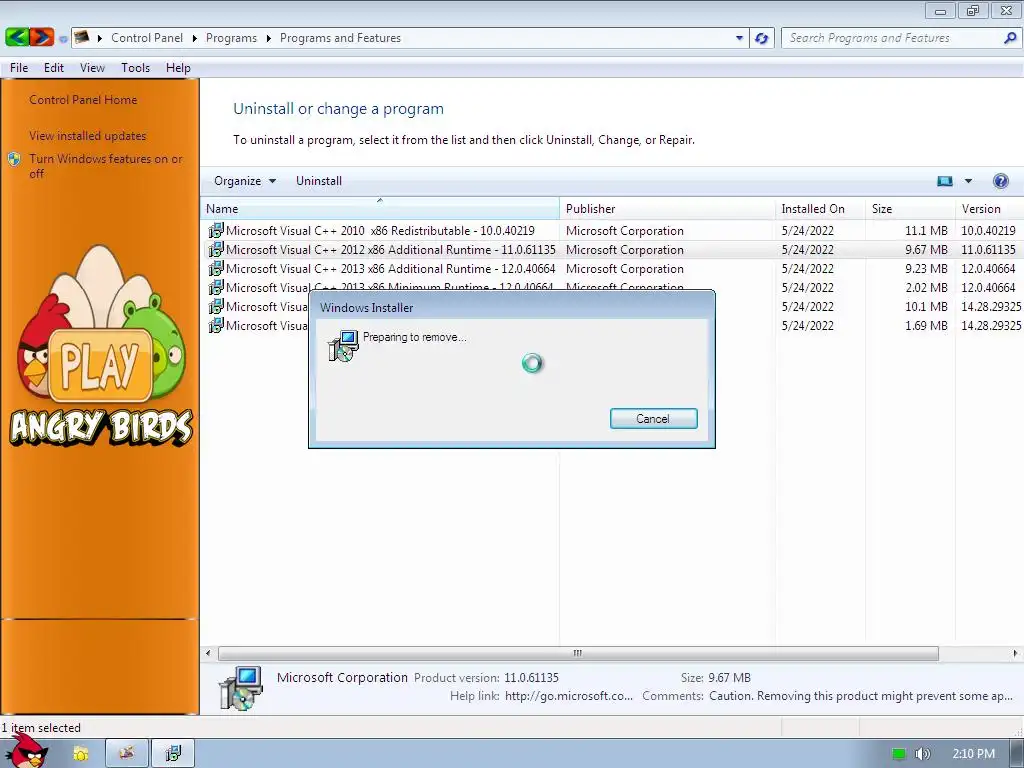1024x768 pixels.
Task: Click Programs in the breadcrumb
Action: [231, 38]
